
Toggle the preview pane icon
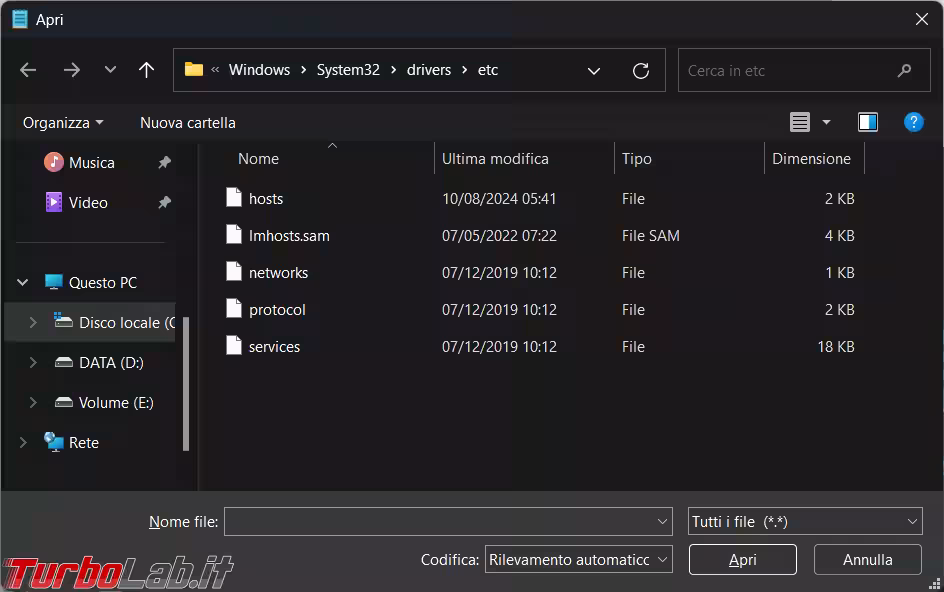tap(867, 122)
